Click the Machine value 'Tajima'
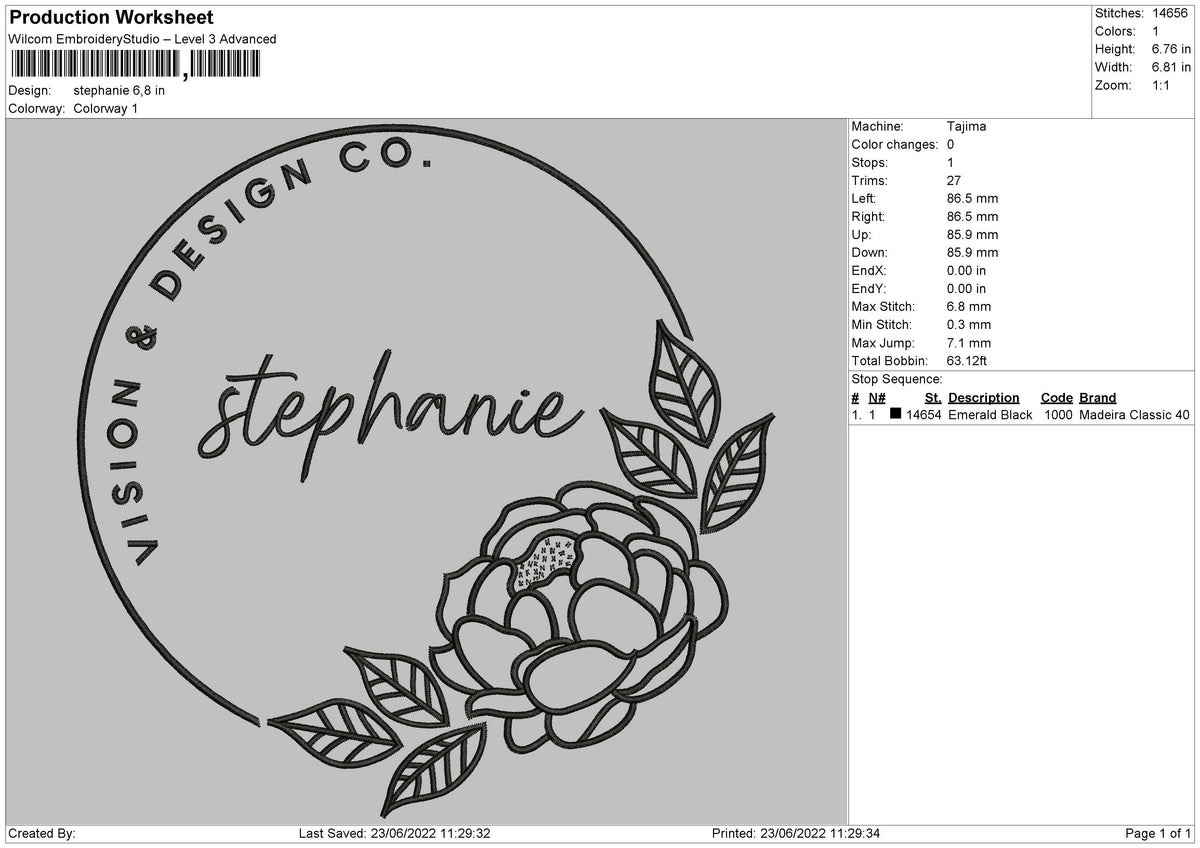This screenshot has width=1200, height=848. 966,126
